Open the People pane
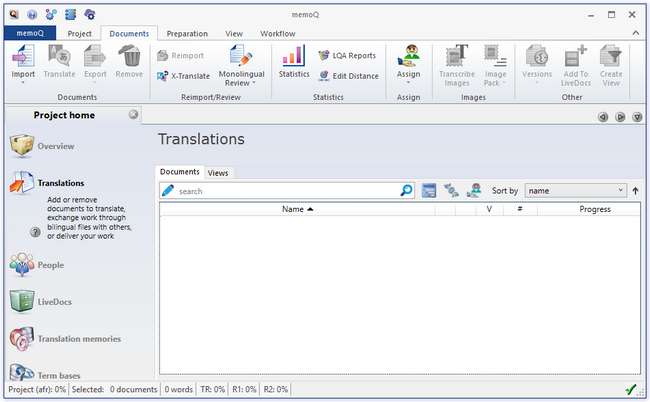The width and height of the screenshot is (650, 402). click(x=37, y=265)
